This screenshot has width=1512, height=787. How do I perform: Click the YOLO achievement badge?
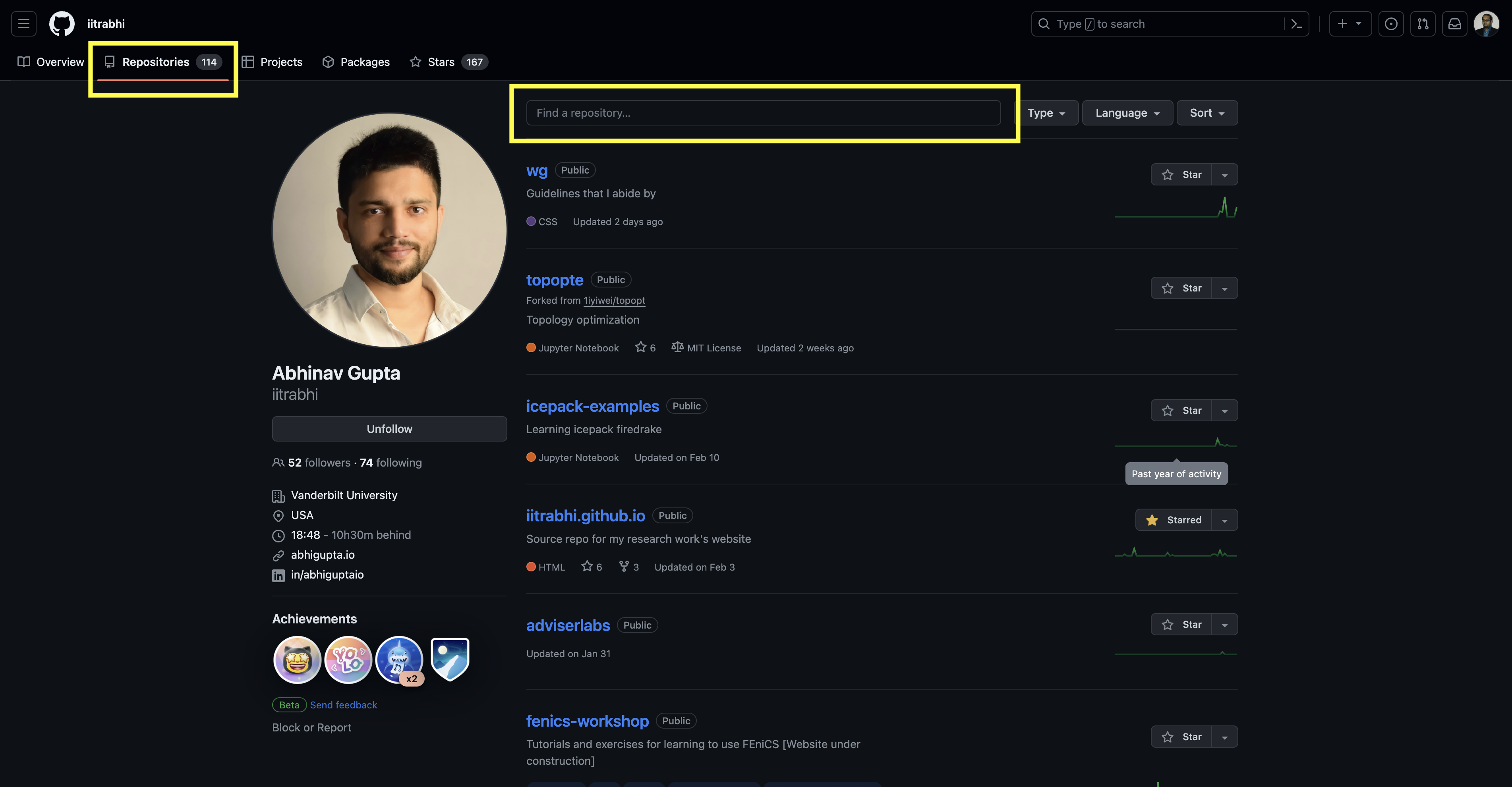(x=348, y=660)
